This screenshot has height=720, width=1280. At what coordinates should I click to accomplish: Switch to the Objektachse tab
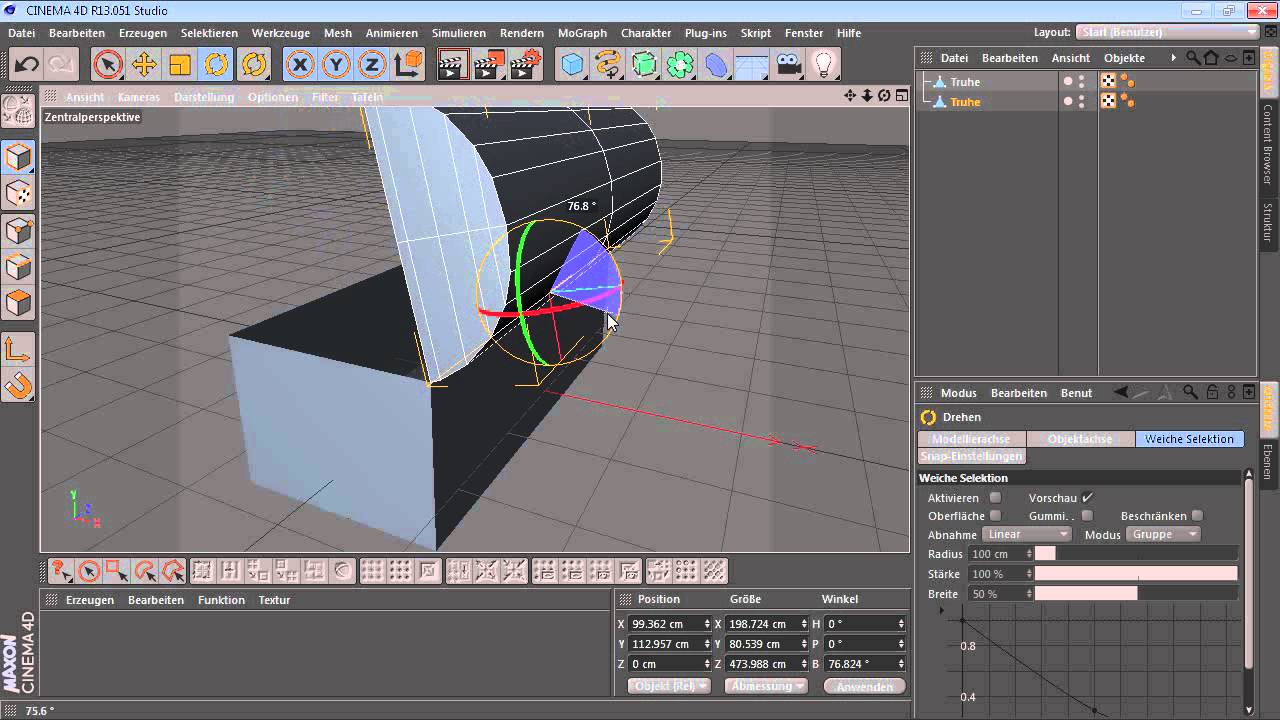point(1080,439)
